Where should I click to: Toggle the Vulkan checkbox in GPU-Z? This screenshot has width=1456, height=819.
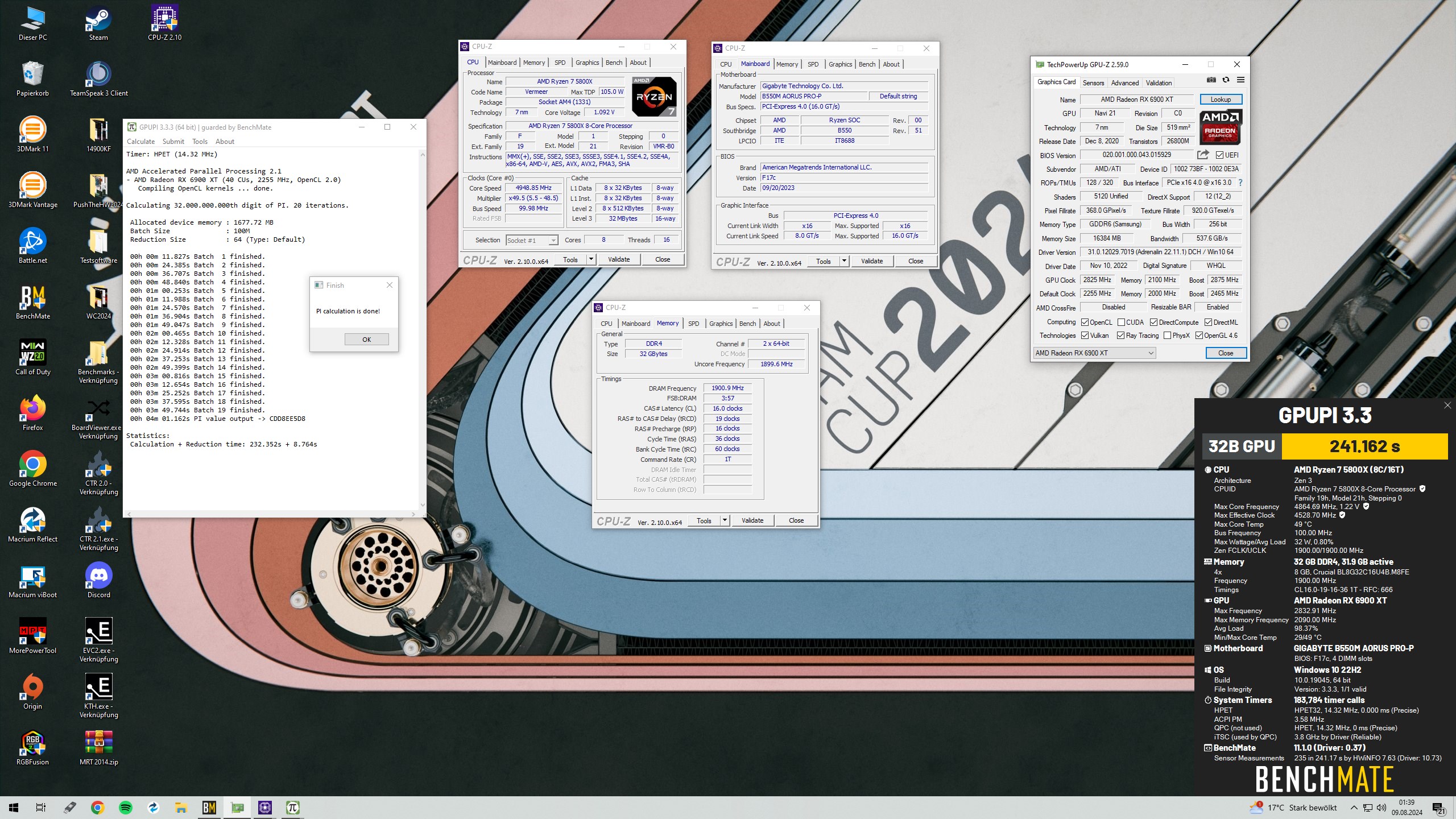pyautogui.click(x=1085, y=336)
